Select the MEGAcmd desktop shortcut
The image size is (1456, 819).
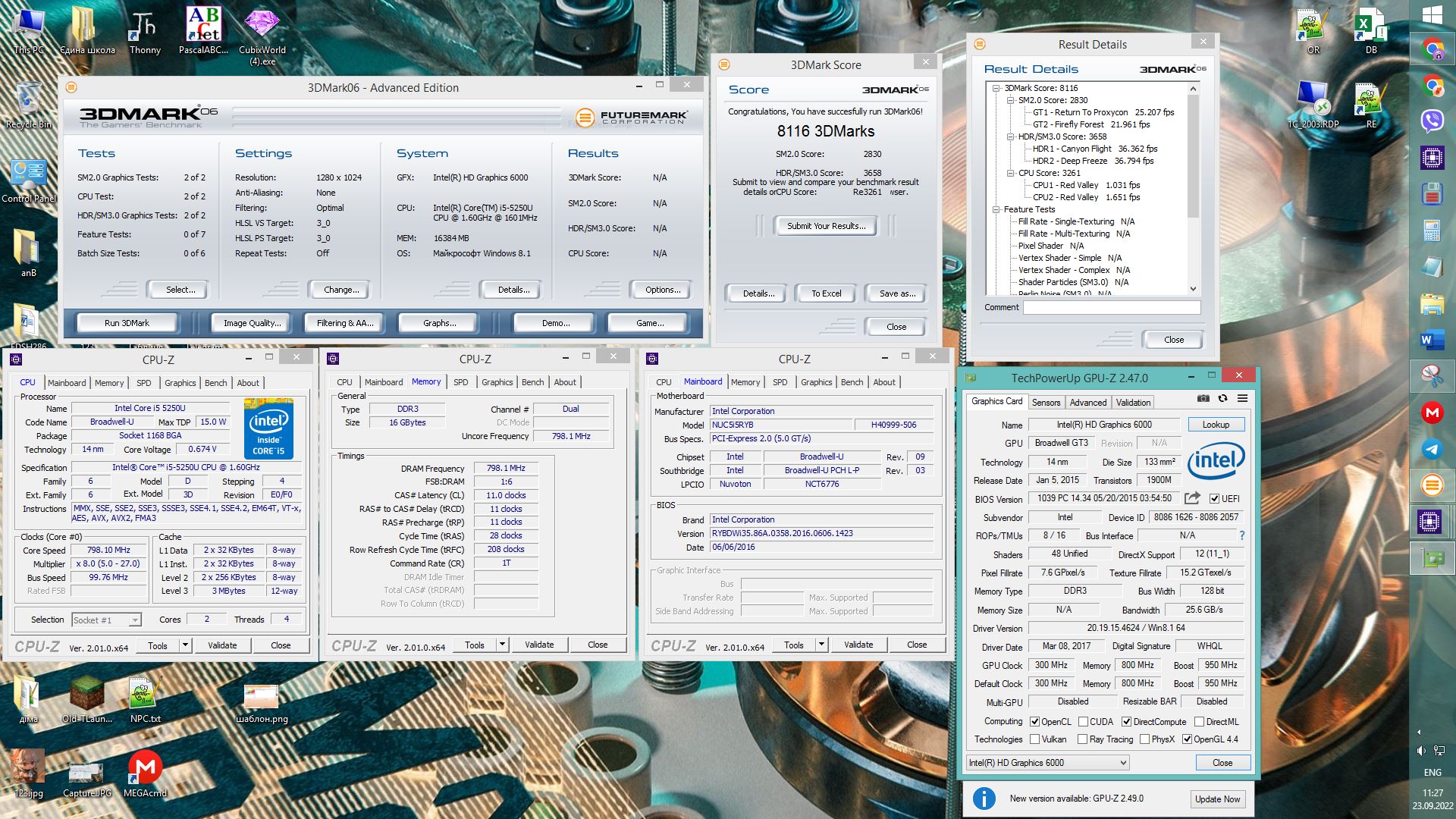coord(145,773)
